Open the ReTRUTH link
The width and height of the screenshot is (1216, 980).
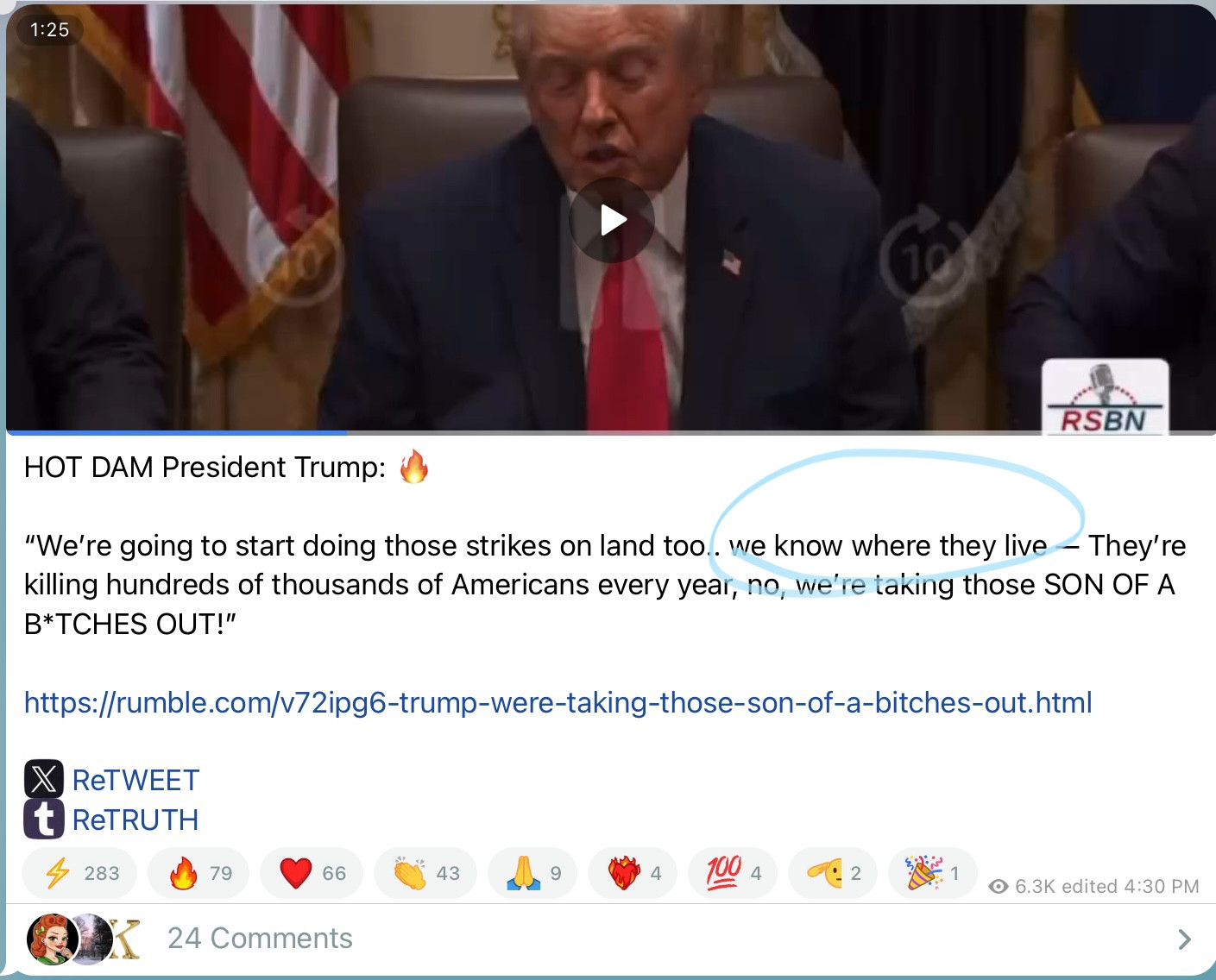pyautogui.click(x=135, y=820)
